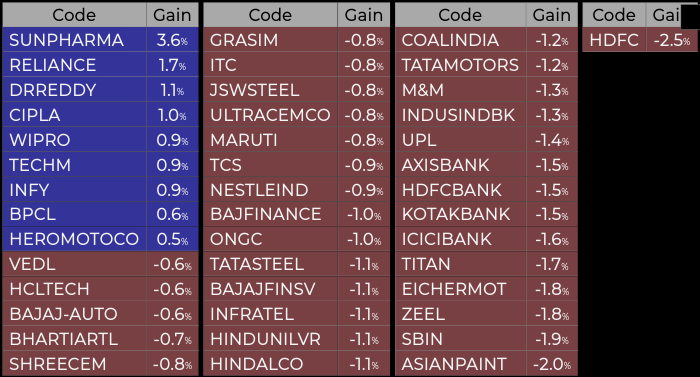Click the 3.6% gain value for SUNPHARMA
The image size is (700, 377).
coord(172,40)
